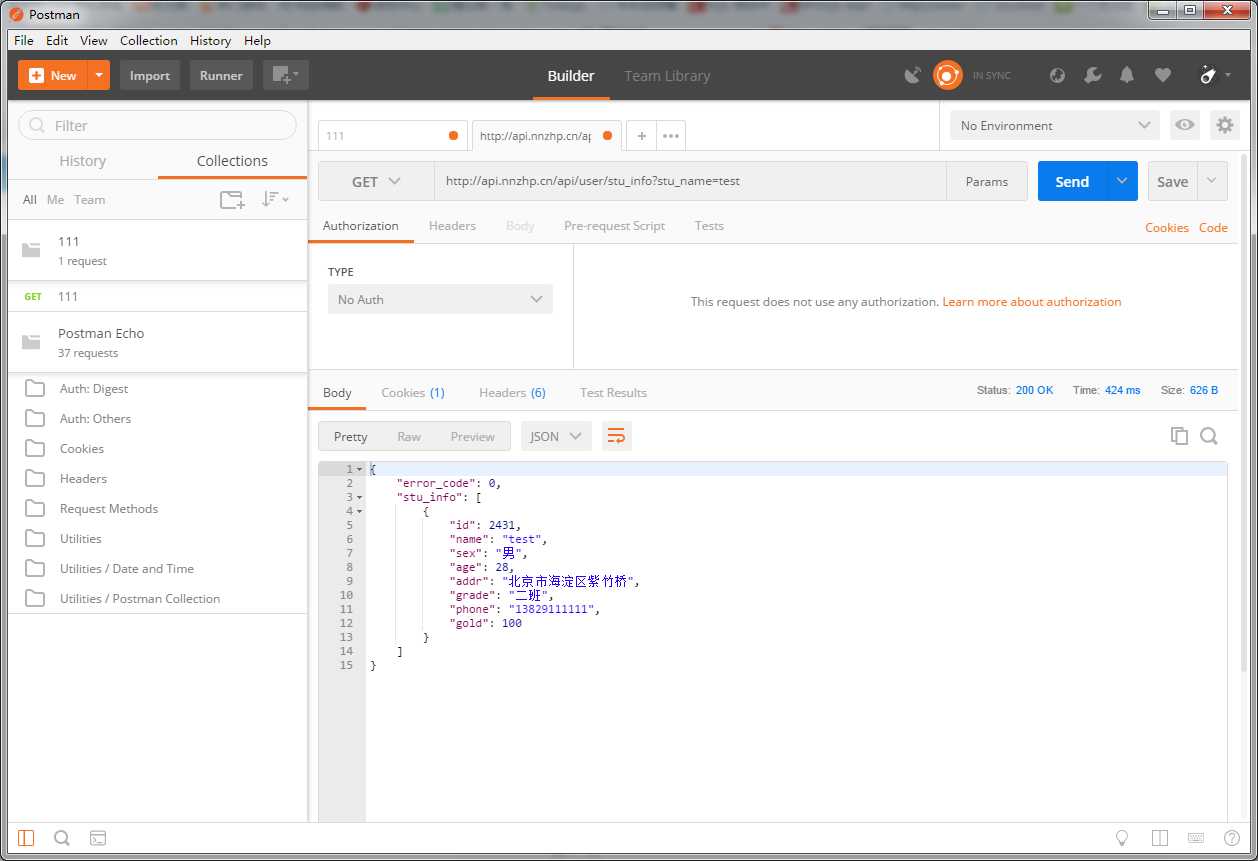Open the 111 collection folder
The height and width of the screenshot is (861, 1258).
(x=158, y=250)
